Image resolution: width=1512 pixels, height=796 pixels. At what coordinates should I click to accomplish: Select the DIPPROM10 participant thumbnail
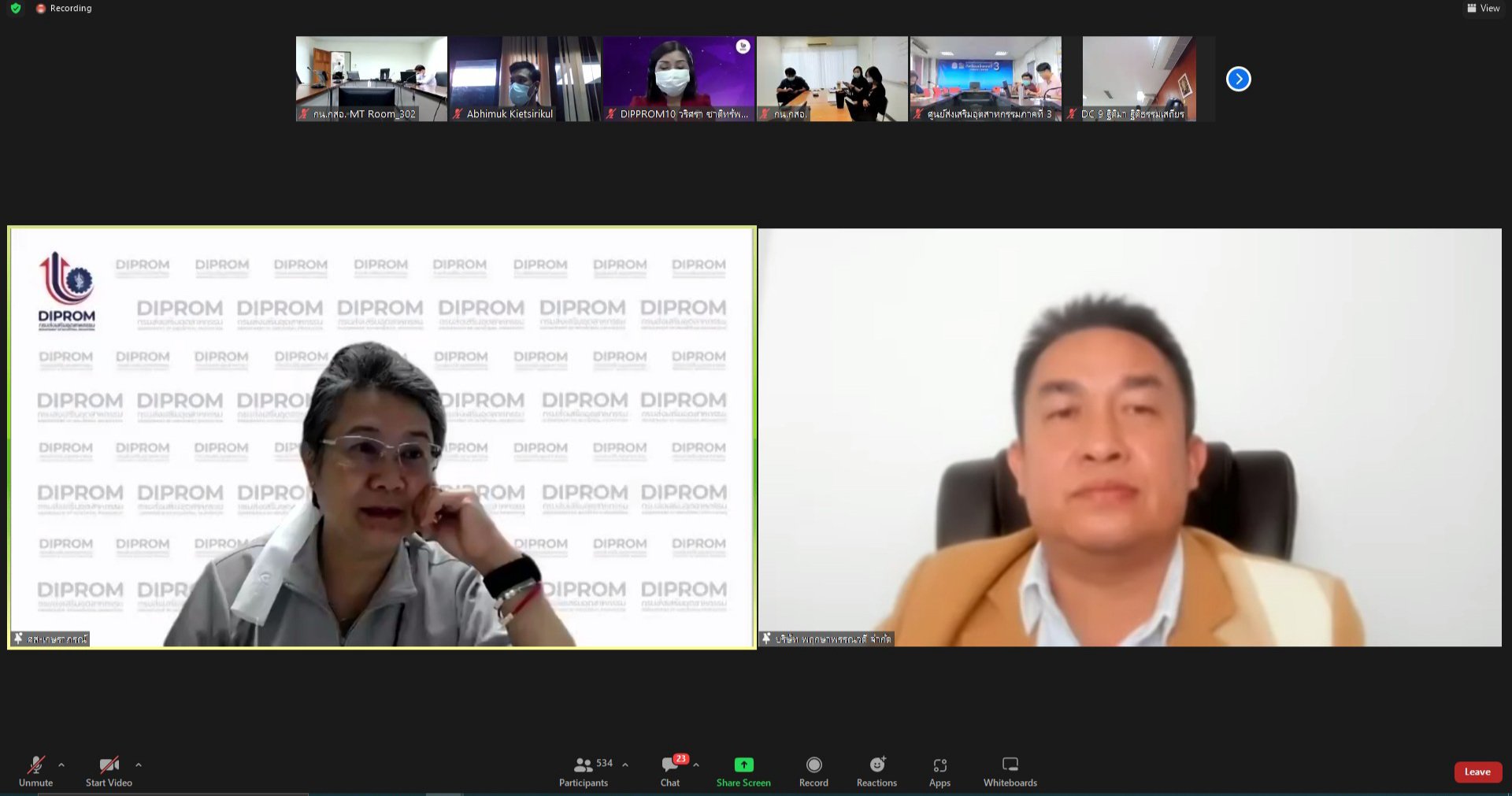pos(678,79)
